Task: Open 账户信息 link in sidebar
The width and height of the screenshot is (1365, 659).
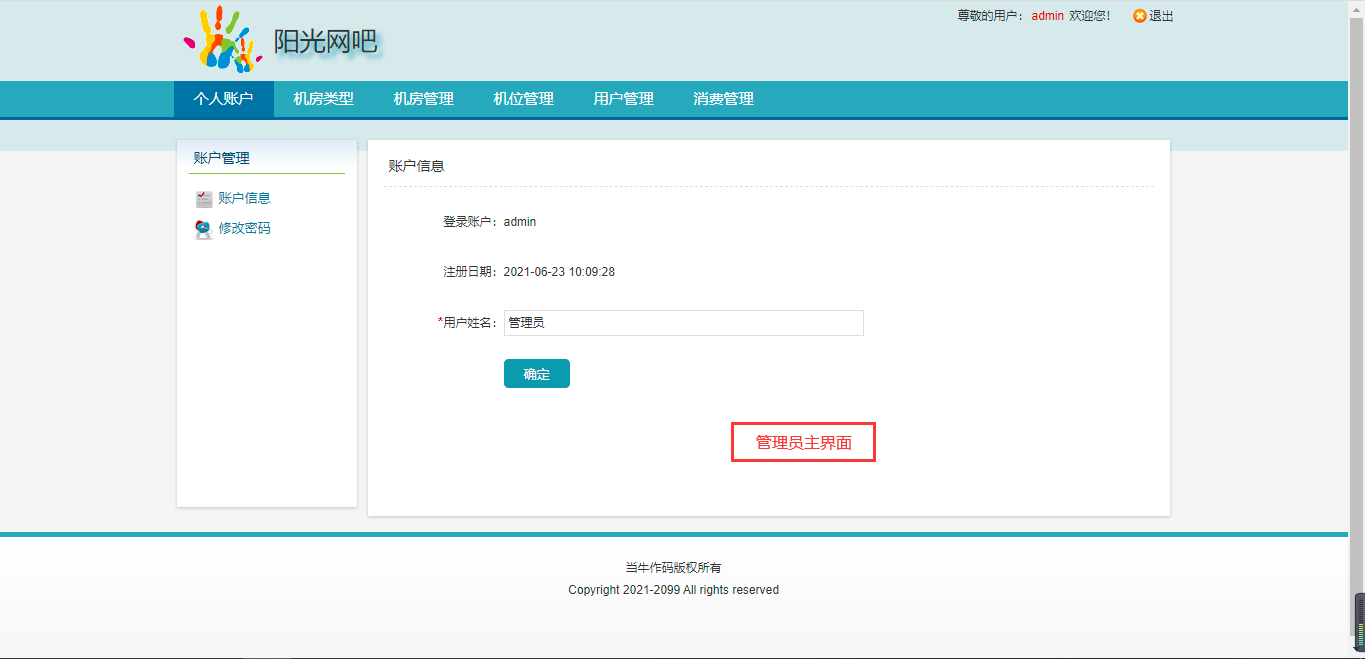Action: [245, 198]
